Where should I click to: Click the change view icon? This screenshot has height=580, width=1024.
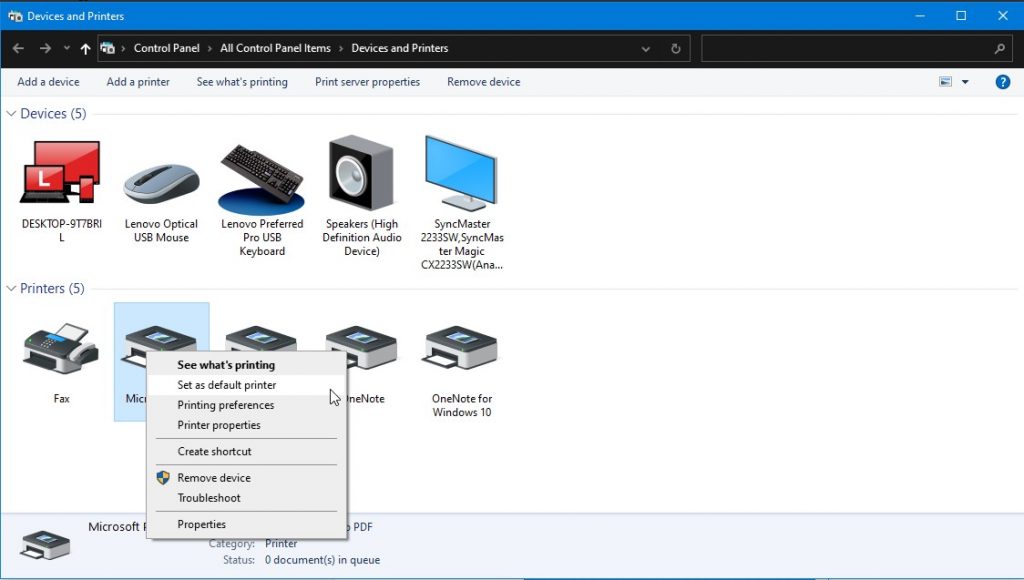pyautogui.click(x=945, y=82)
